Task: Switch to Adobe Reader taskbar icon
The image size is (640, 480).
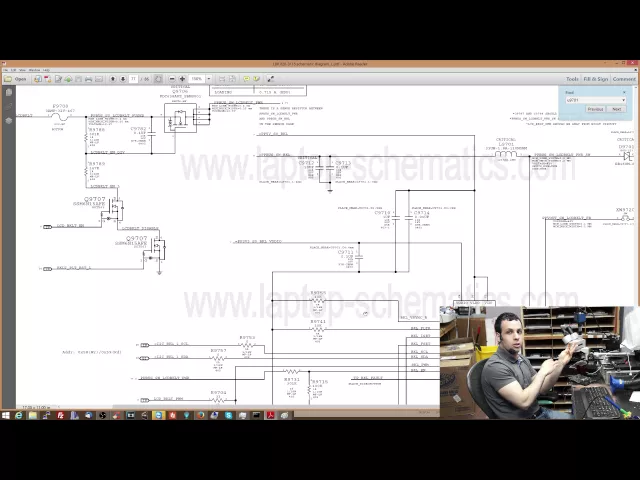Action: point(270,416)
